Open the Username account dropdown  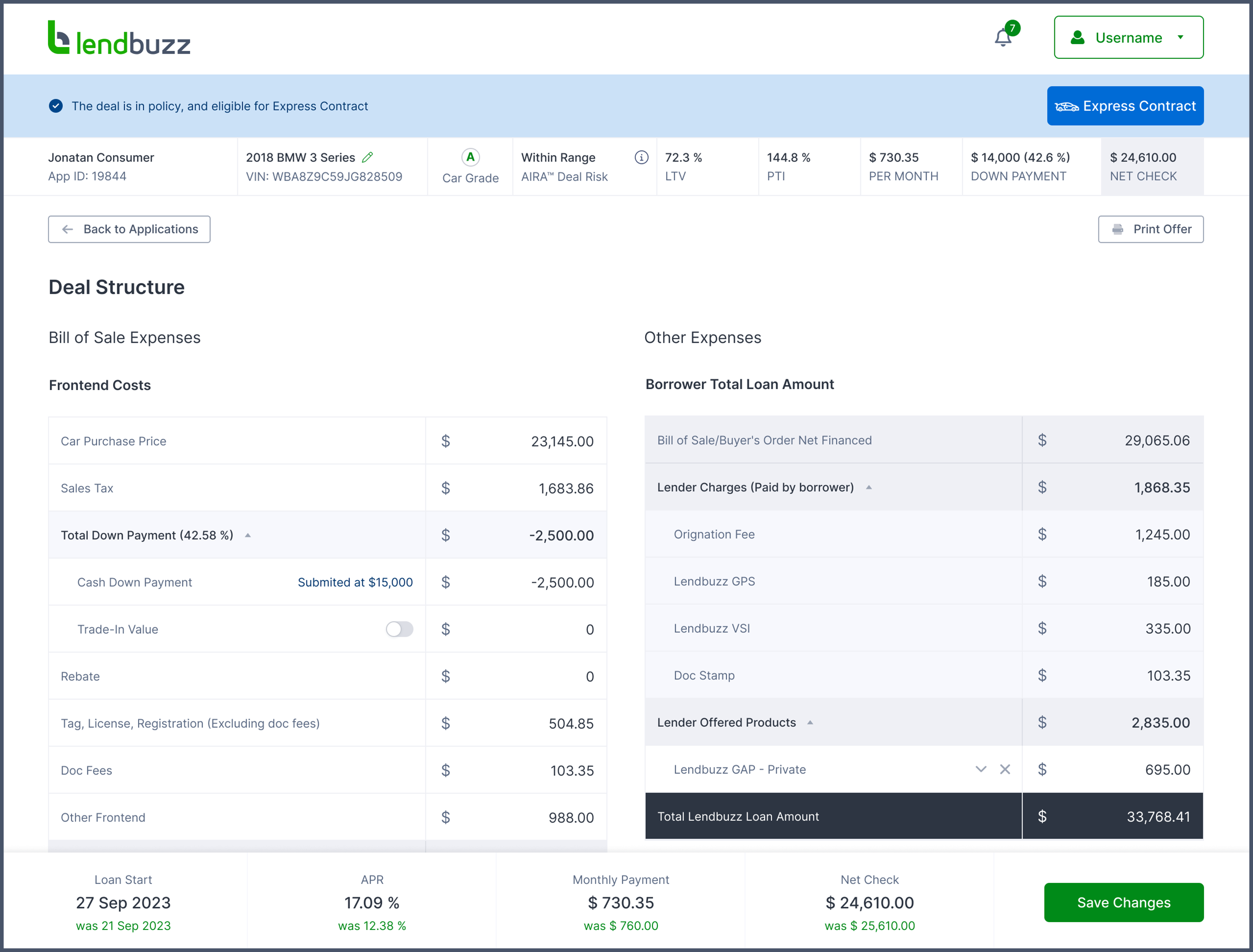coord(1128,37)
